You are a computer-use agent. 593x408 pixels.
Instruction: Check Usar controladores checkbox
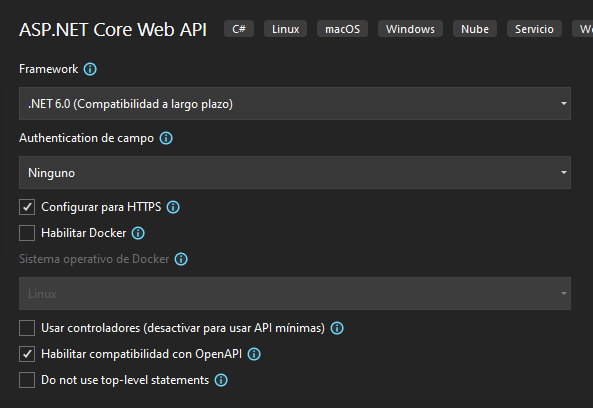click(27, 328)
